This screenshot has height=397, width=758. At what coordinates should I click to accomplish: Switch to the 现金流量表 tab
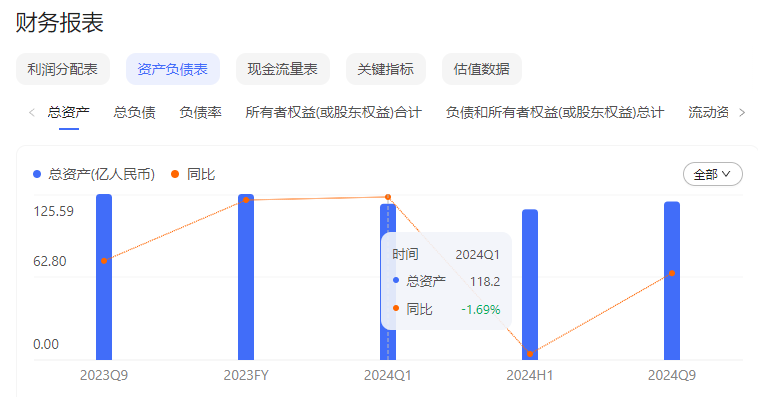pos(282,69)
